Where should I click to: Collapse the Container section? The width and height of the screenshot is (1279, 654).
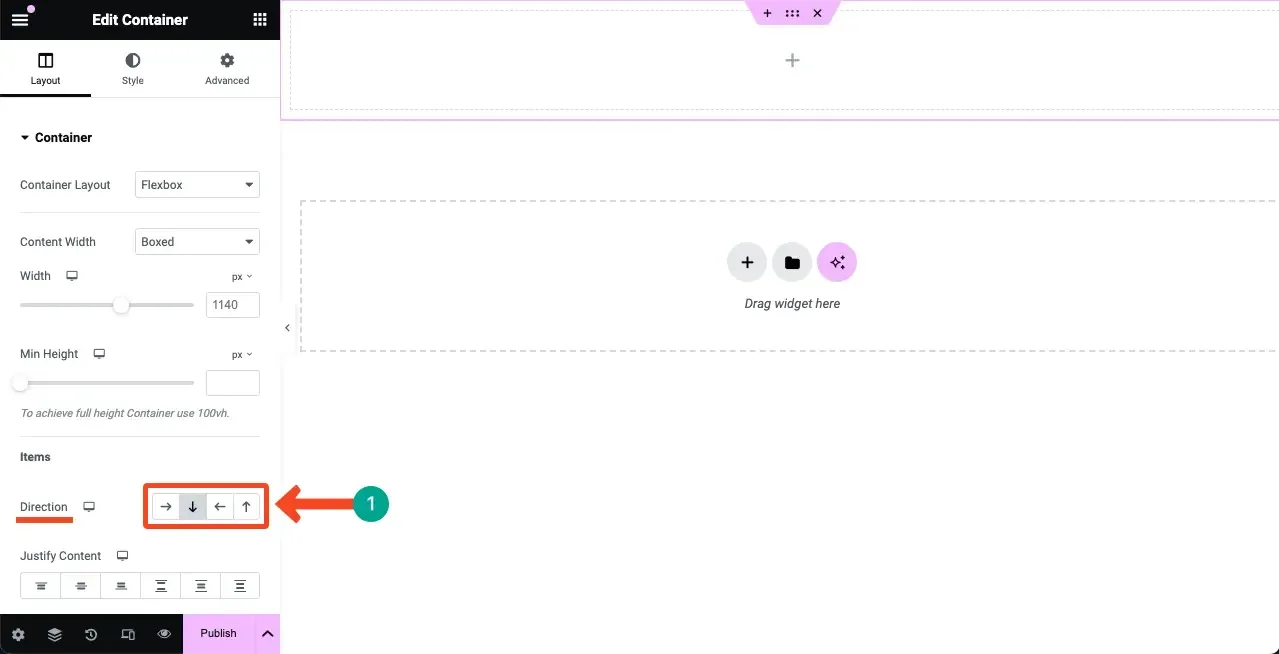[56, 138]
